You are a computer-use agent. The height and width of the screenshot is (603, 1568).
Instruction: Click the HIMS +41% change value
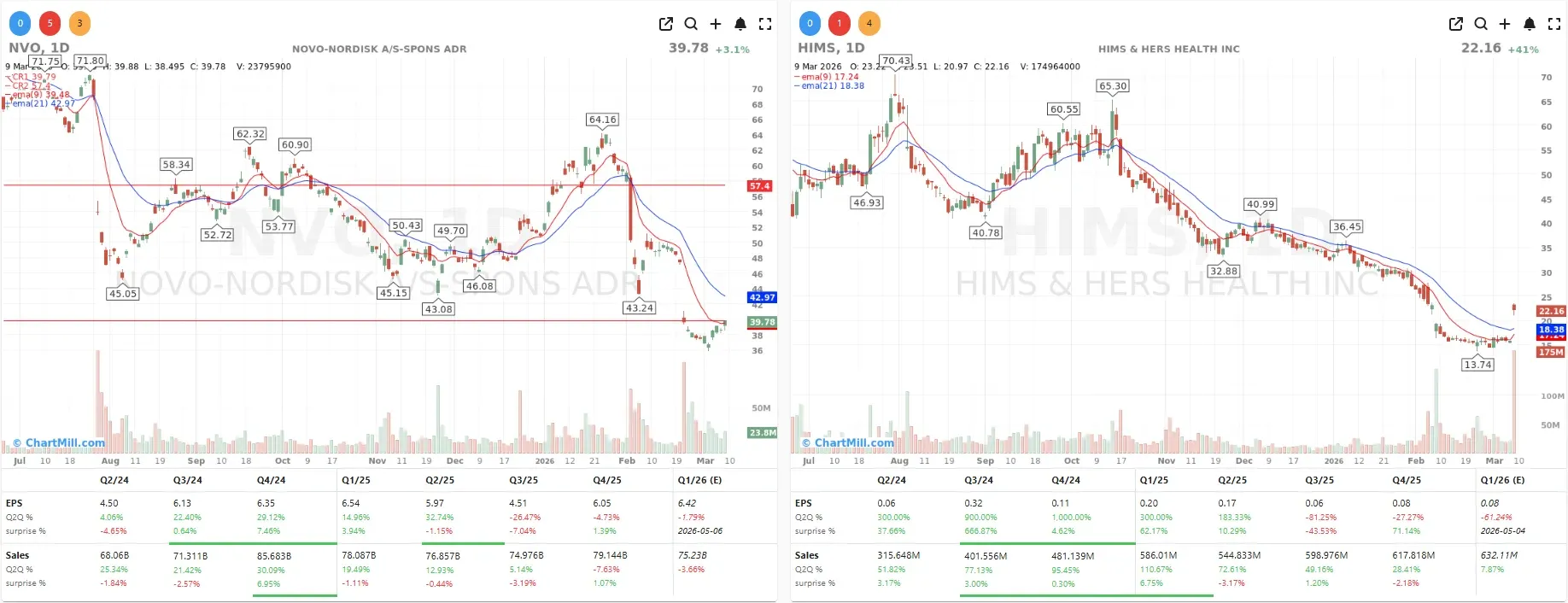coord(1523,50)
